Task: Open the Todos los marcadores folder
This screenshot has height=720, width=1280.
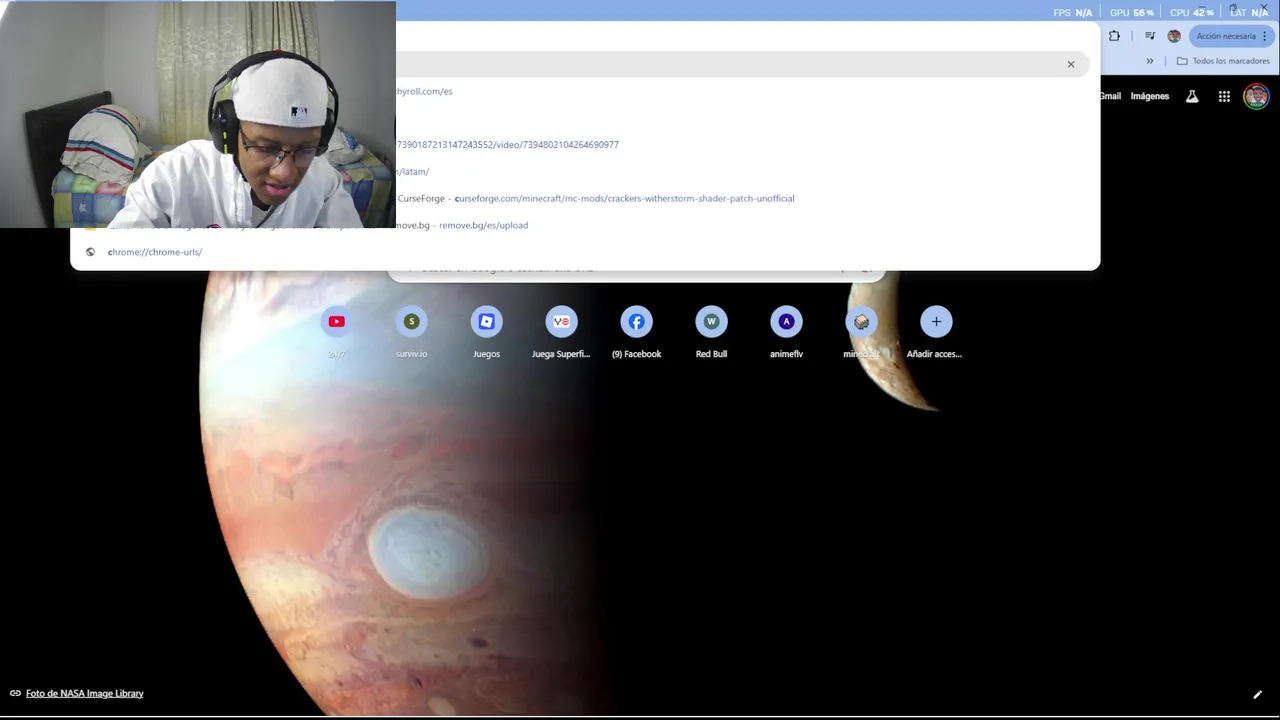Action: pos(1223,61)
